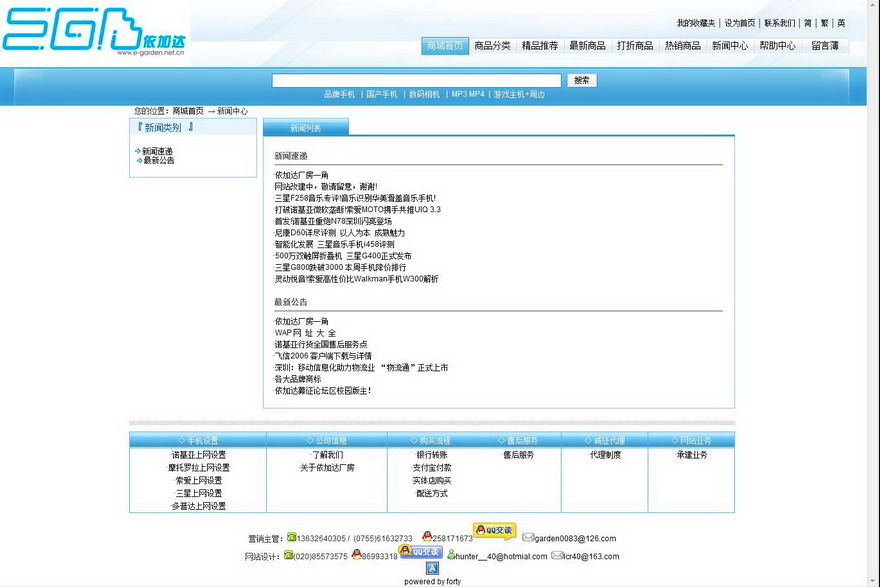Open the 三星G400正式发布 article
The width and height of the screenshot is (880, 587).
pyautogui.click(x=343, y=256)
